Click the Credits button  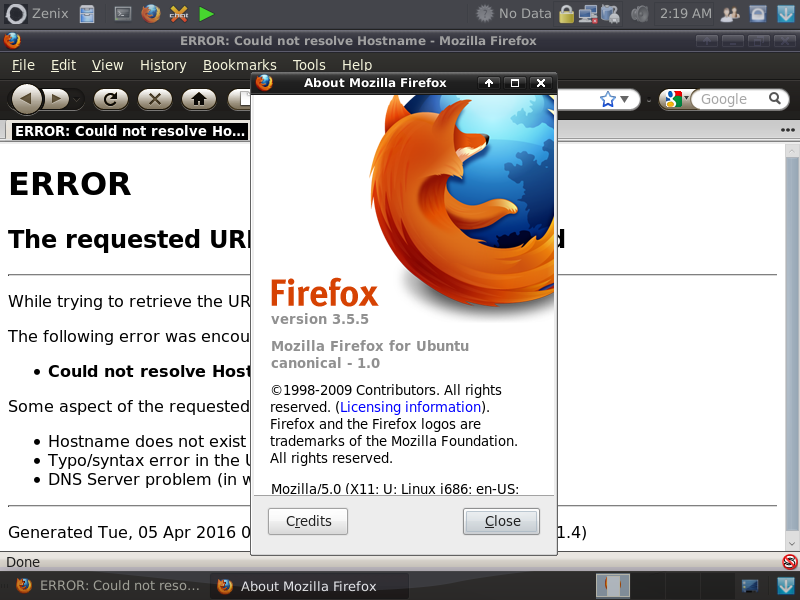308,521
